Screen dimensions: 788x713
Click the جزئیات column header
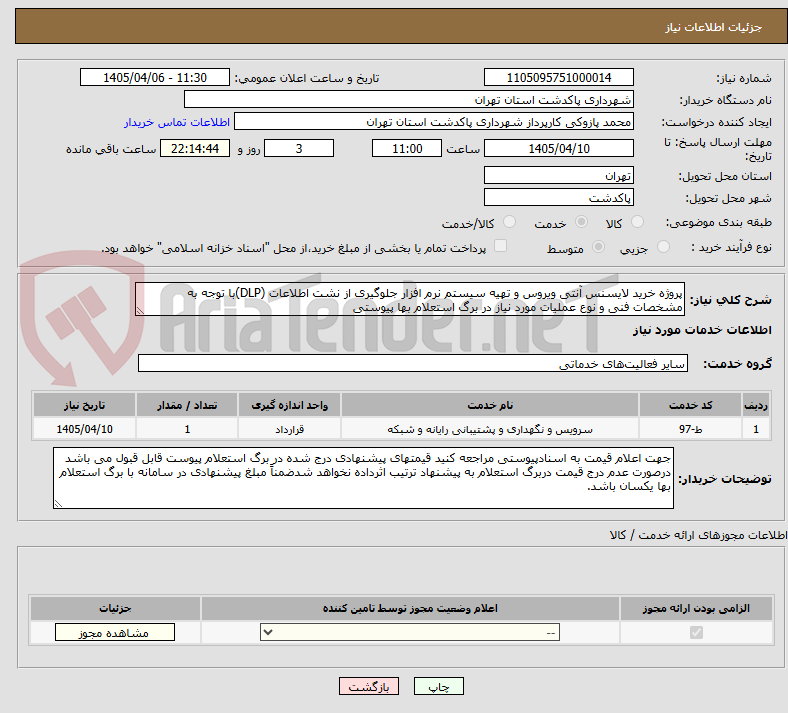pos(115,608)
